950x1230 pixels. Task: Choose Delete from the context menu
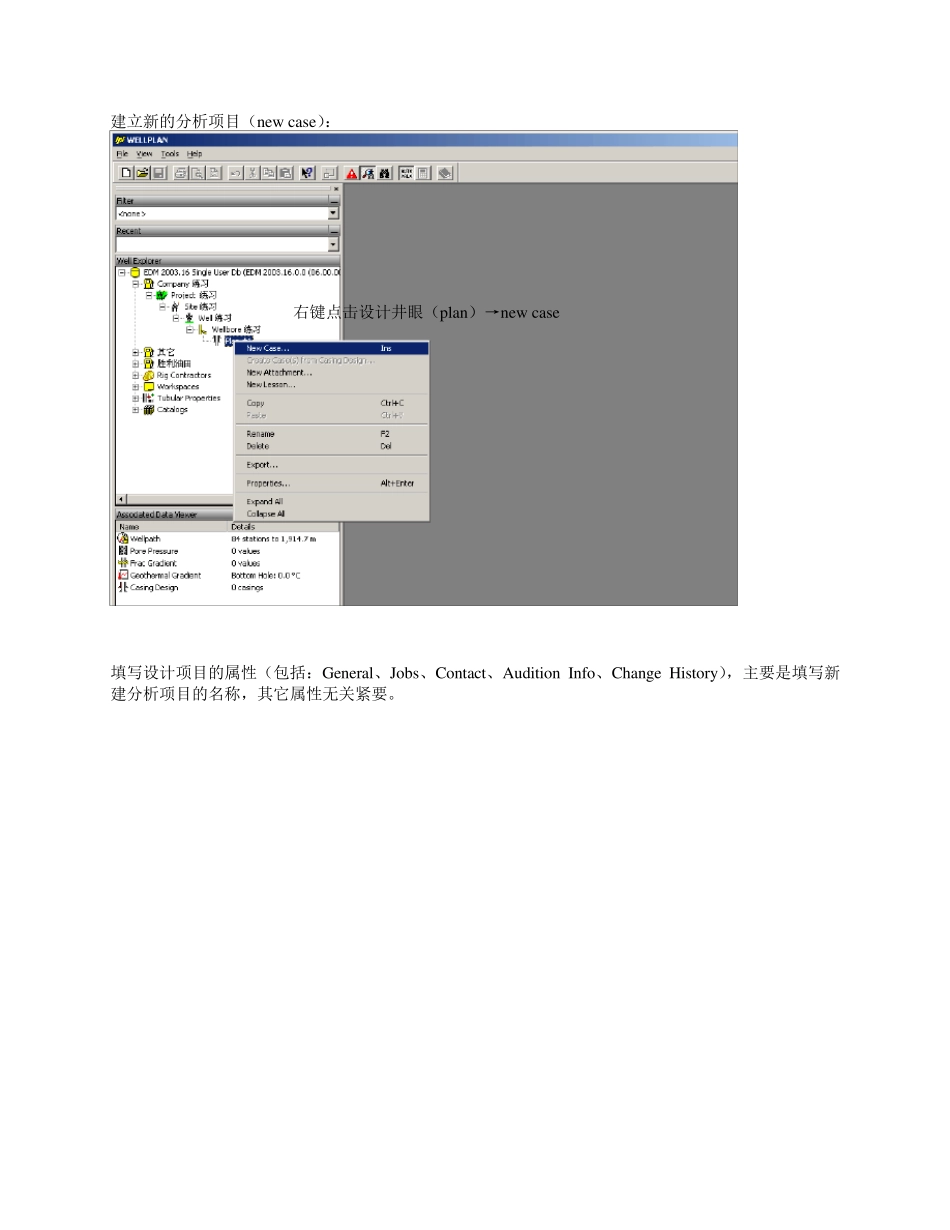tap(331, 446)
